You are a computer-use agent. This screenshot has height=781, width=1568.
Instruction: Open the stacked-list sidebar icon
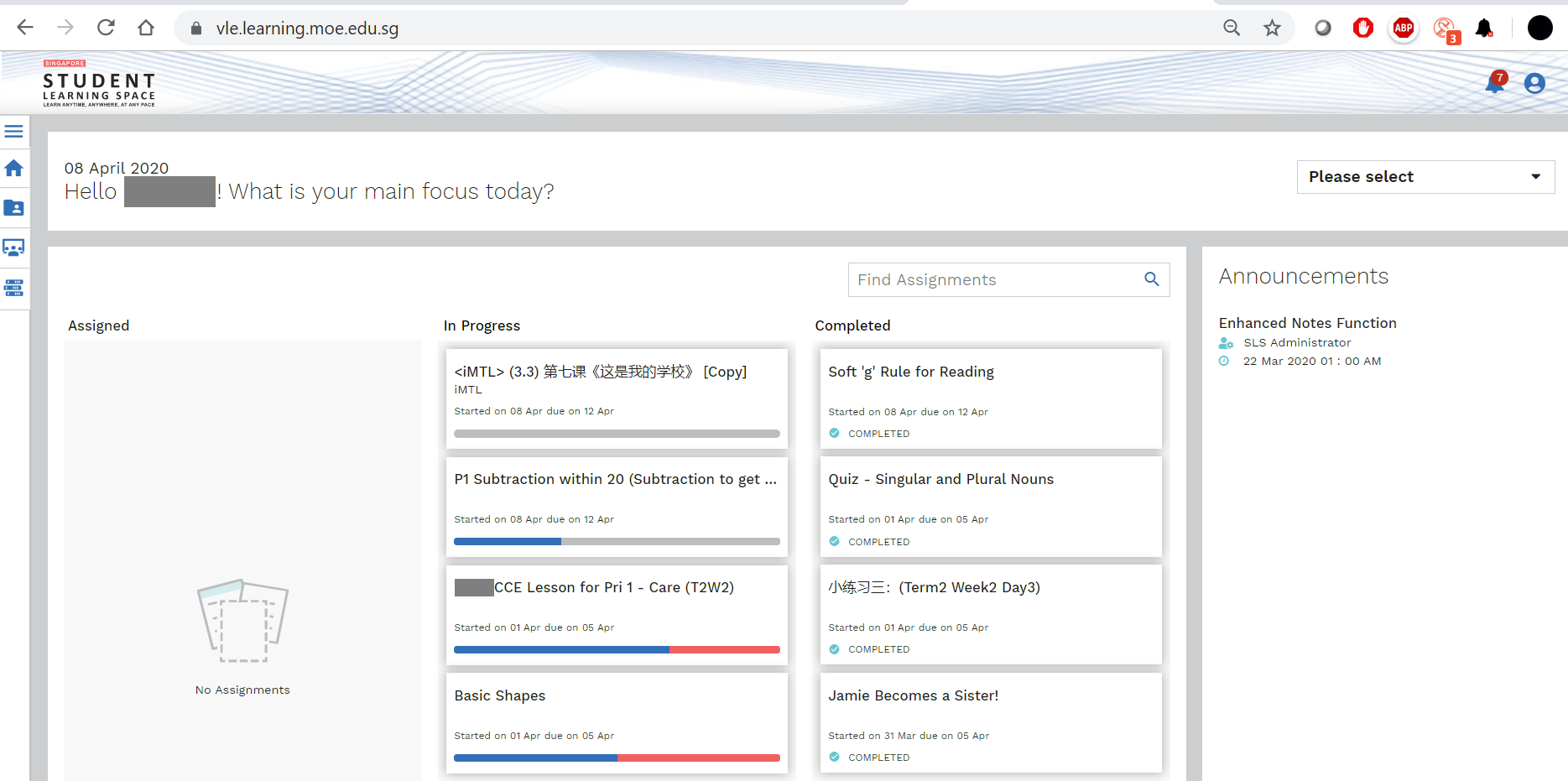pos(14,289)
